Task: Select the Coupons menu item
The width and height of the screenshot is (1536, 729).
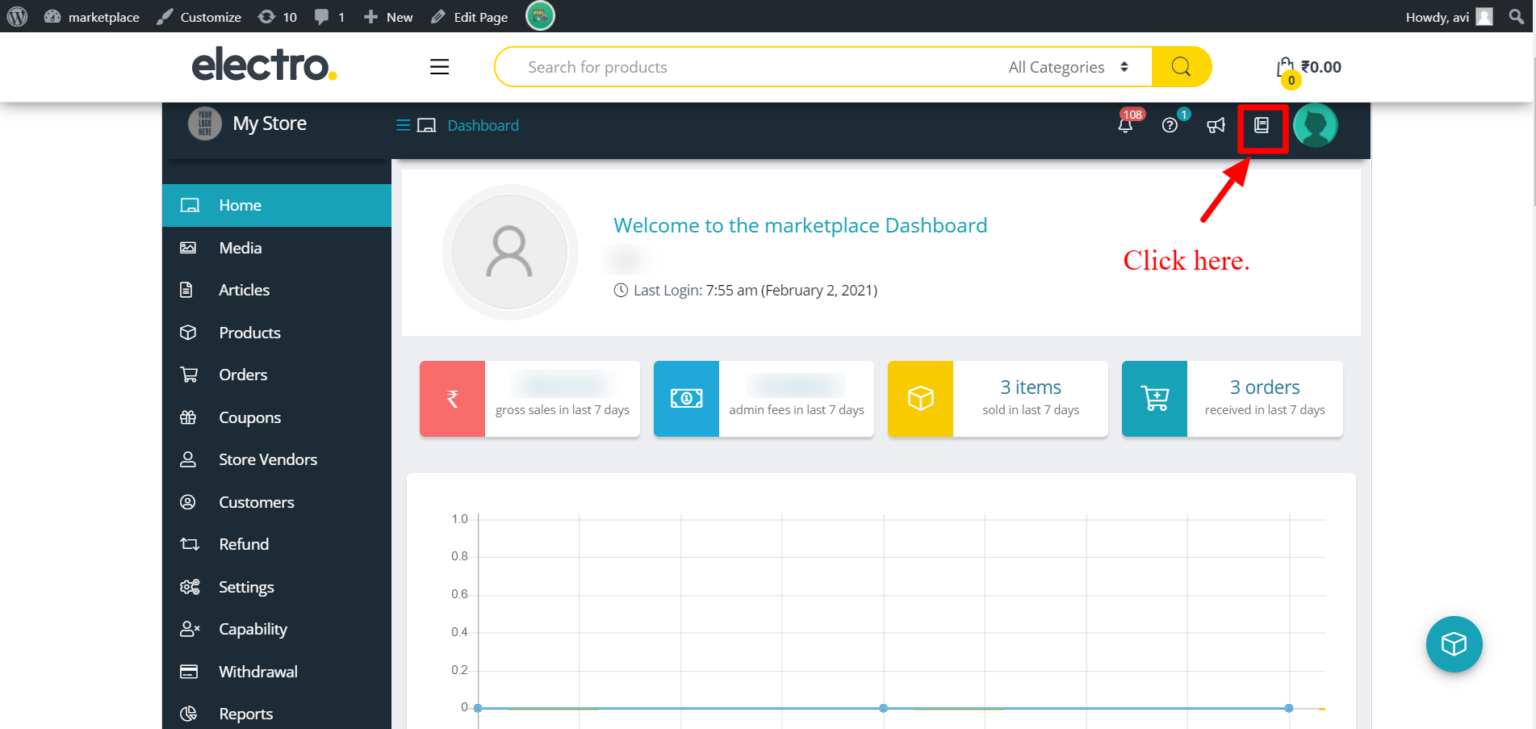Action: pos(249,417)
